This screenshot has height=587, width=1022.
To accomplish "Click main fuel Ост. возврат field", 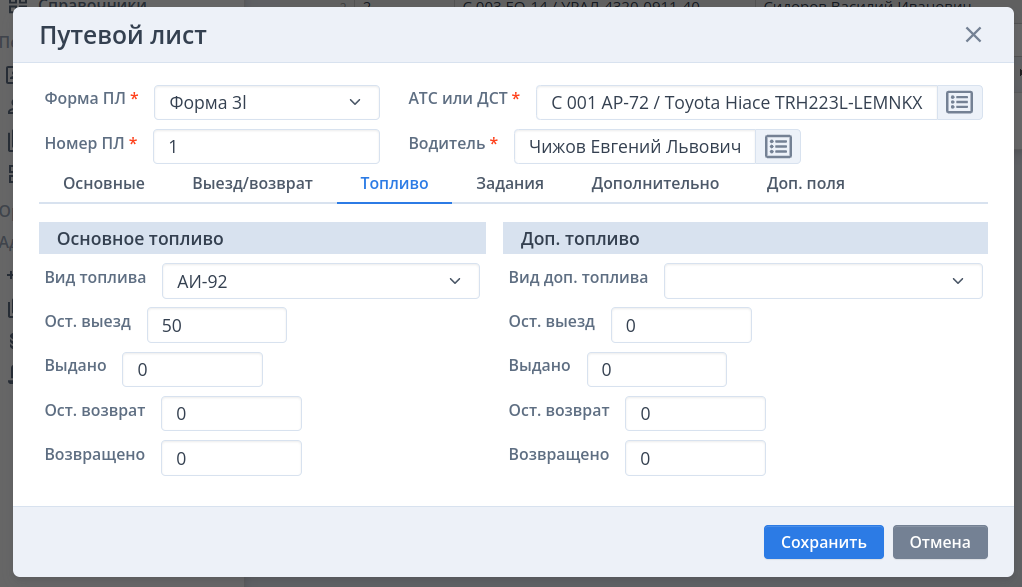I will 230,413.
